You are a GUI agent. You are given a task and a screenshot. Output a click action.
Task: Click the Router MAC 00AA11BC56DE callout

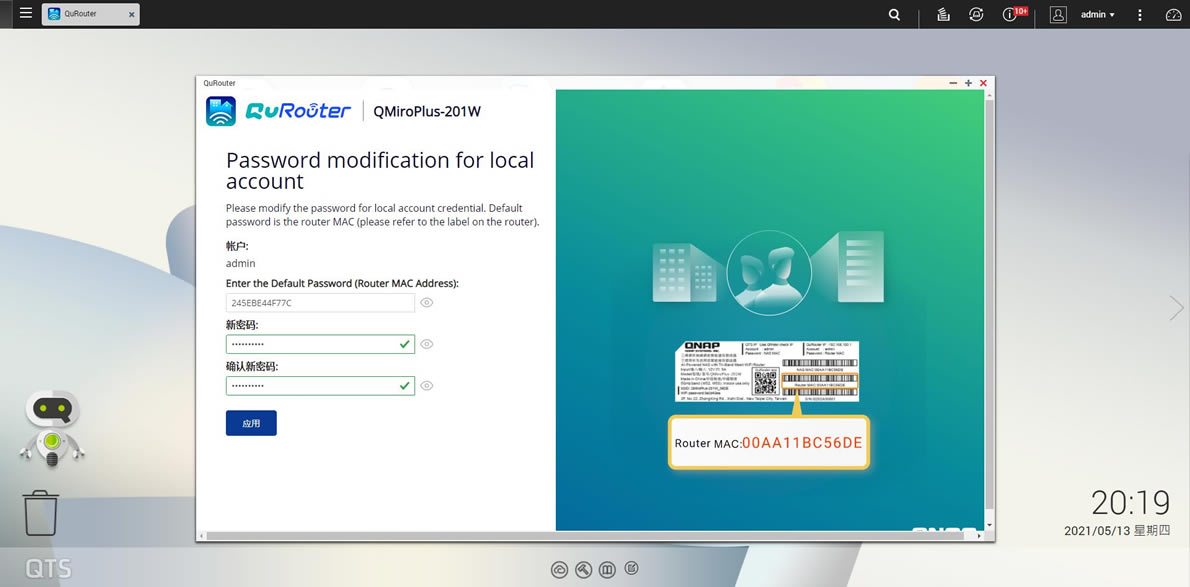[x=769, y=442]
